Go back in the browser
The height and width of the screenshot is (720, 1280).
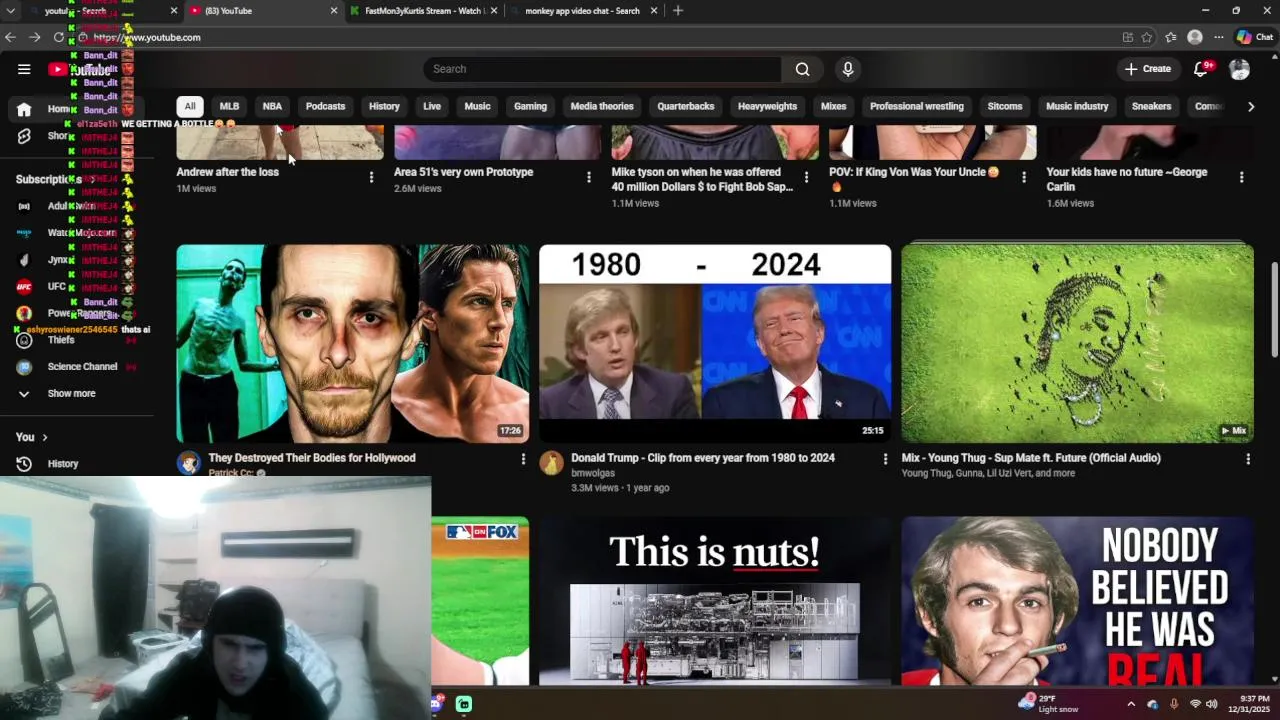(x=10, y=37)
